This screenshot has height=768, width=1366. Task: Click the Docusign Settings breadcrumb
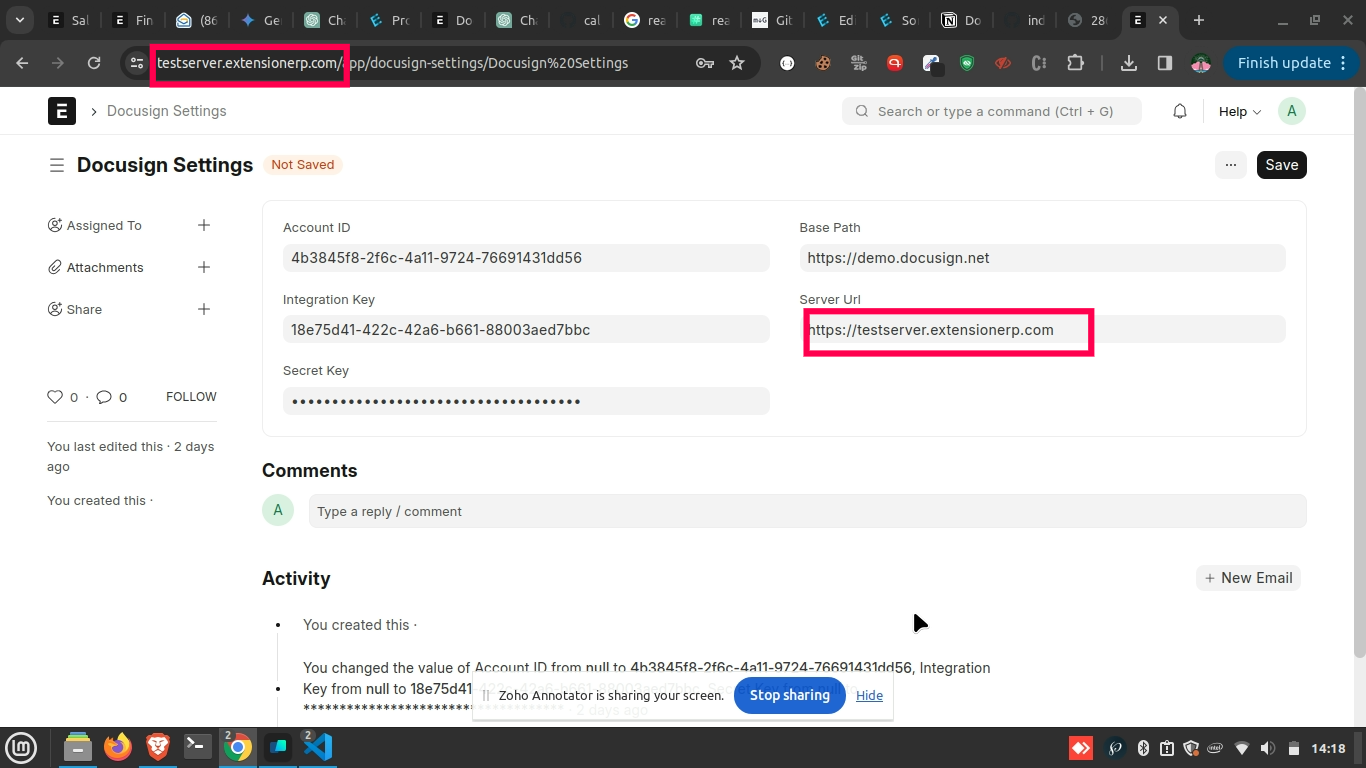point(166,111)
